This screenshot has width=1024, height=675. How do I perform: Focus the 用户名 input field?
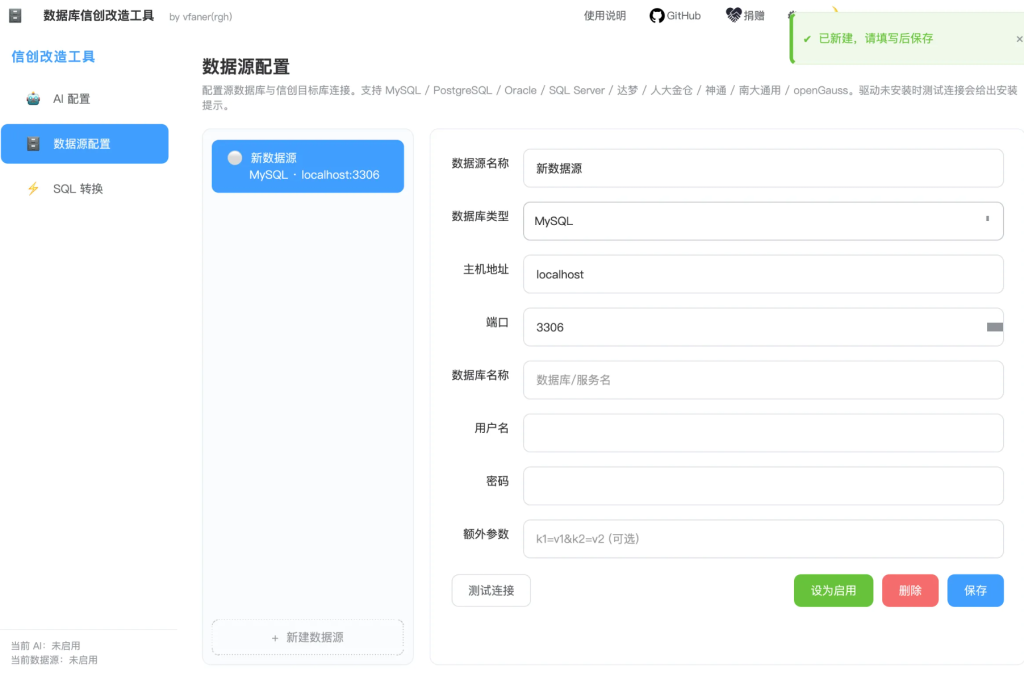[763, 433]
